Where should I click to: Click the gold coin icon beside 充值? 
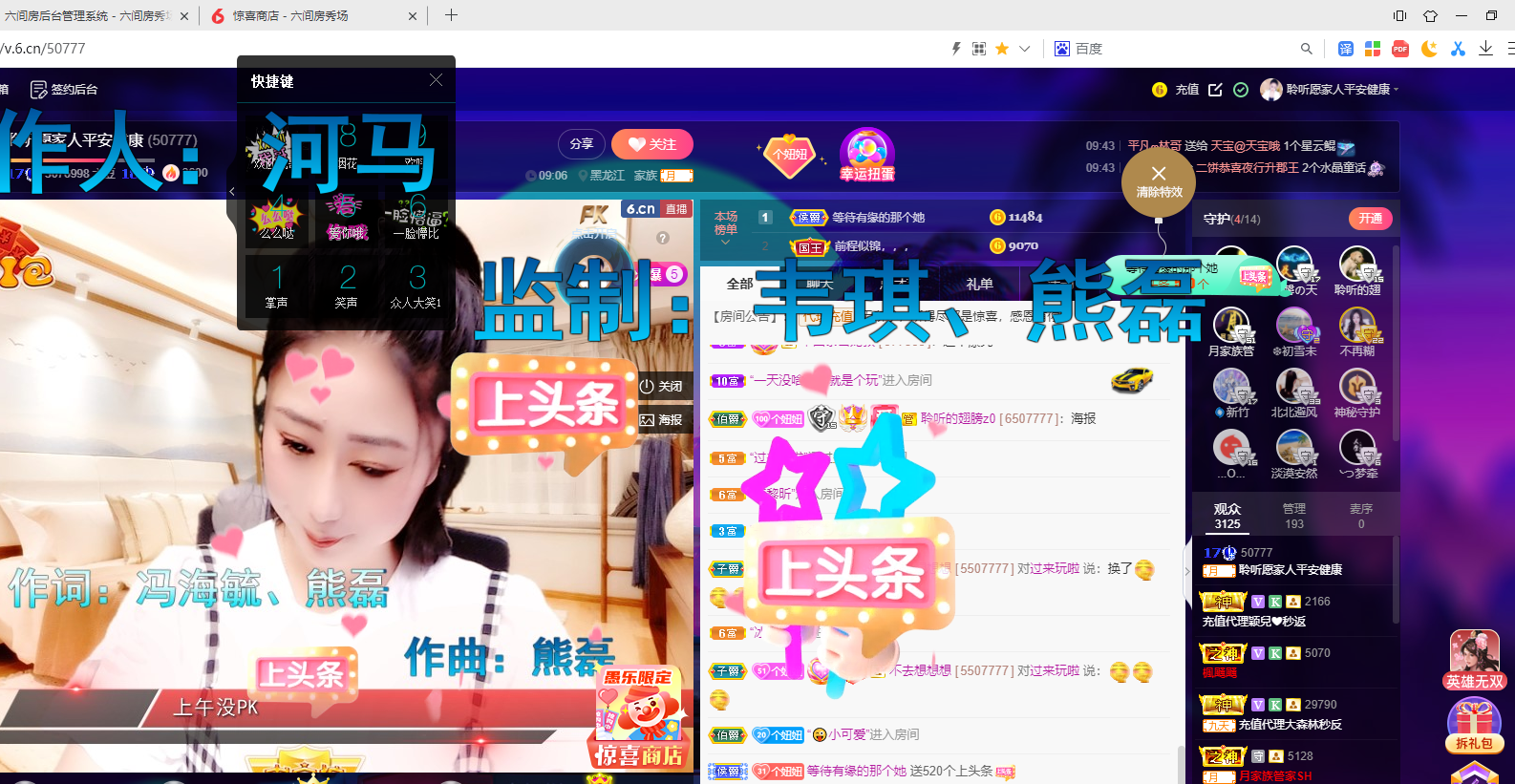[1160, 89]
